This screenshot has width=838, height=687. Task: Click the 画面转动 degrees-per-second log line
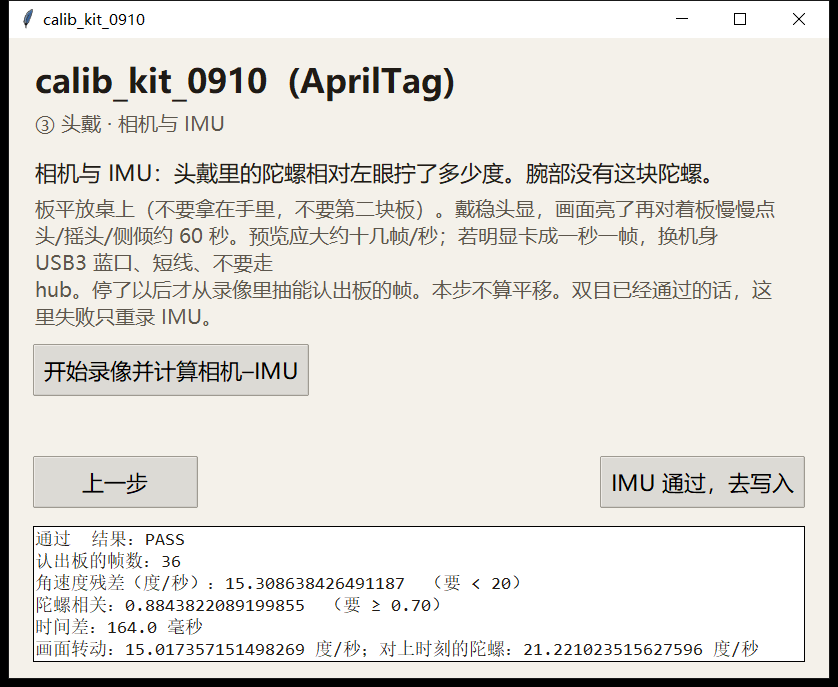pos(397,649)
